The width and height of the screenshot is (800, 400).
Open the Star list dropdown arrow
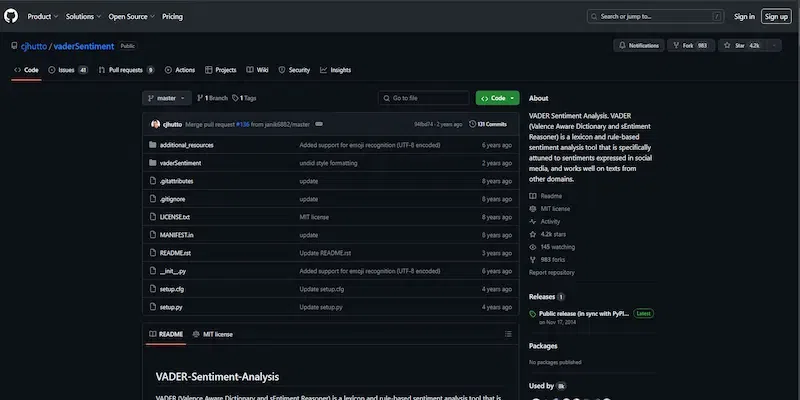773,45
